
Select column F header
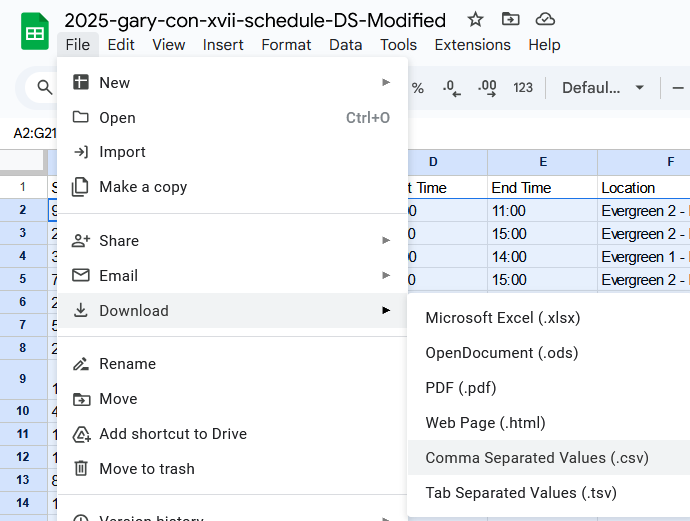point(644,162)
